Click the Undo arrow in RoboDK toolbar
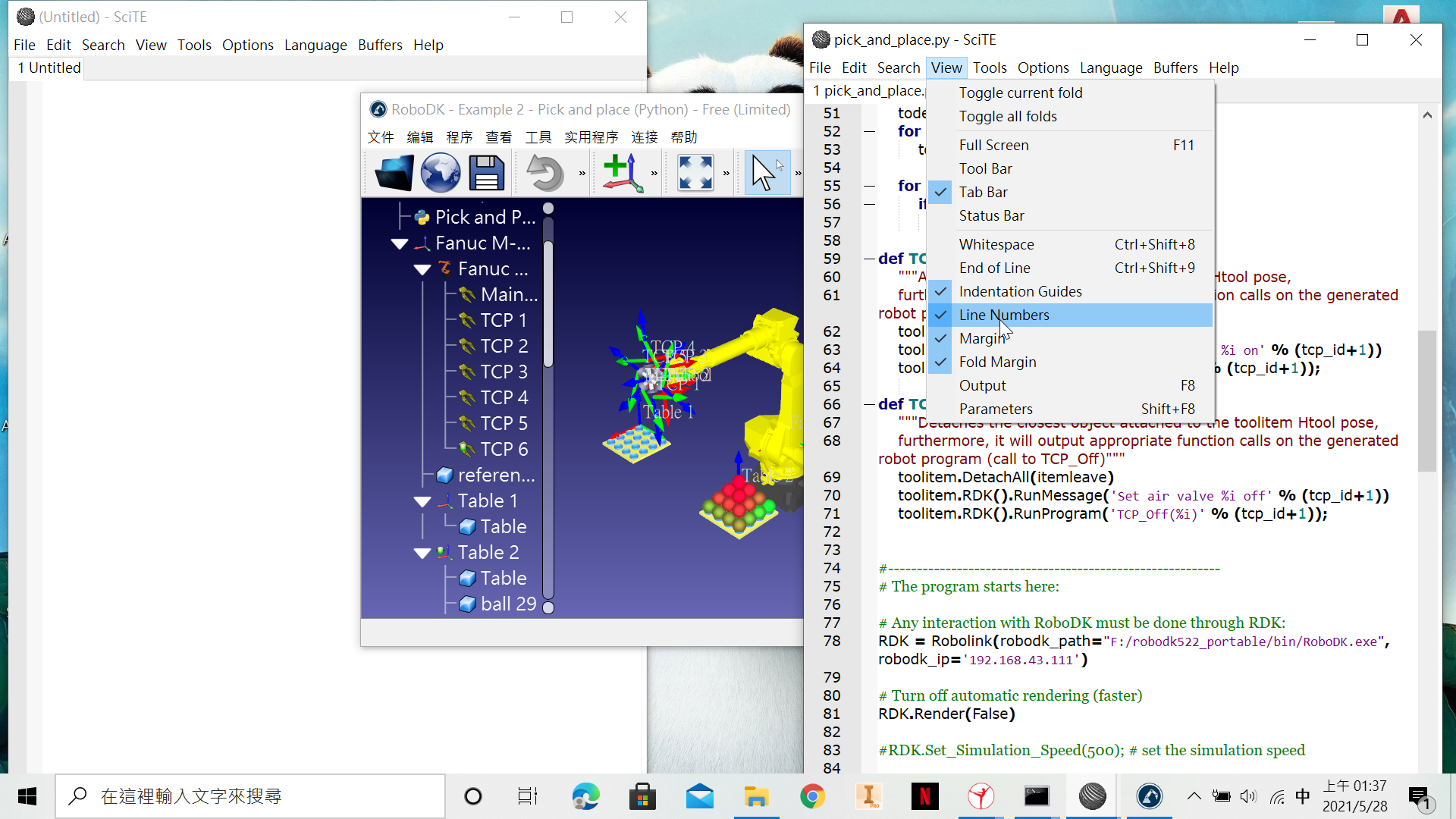The image size is (1456, 819). point(544,173)
